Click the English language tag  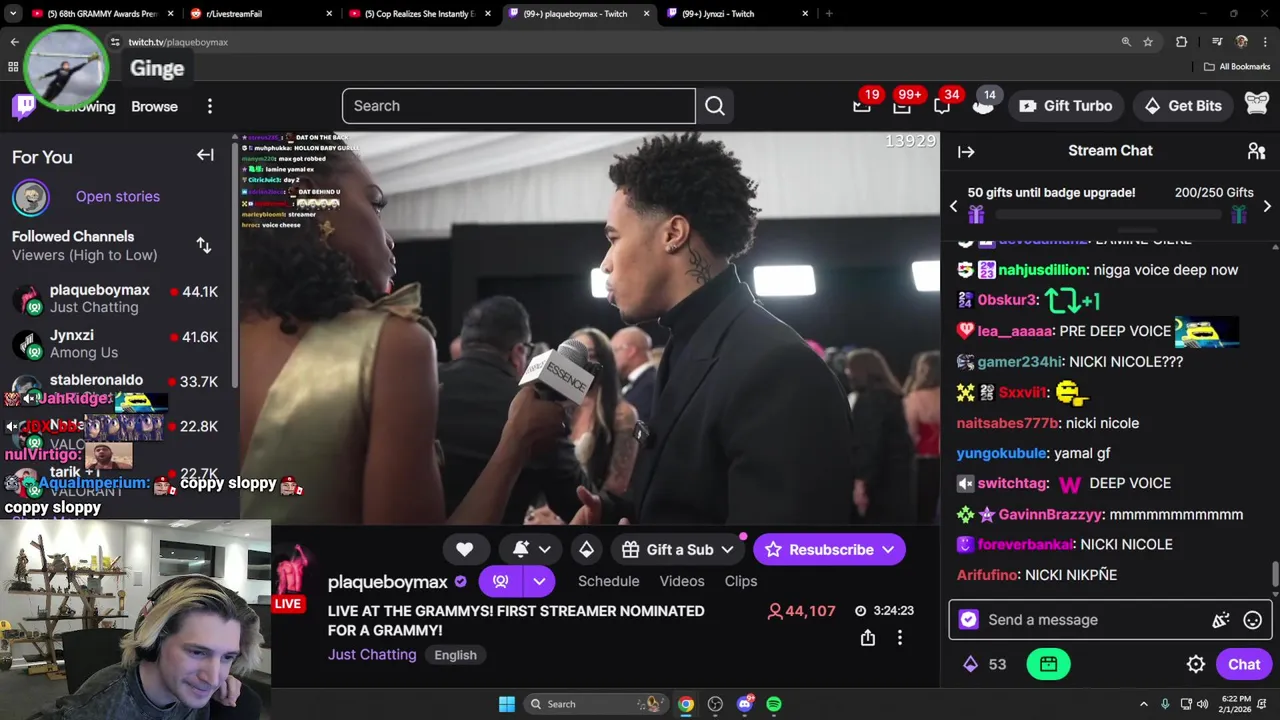tap(455, 655)
